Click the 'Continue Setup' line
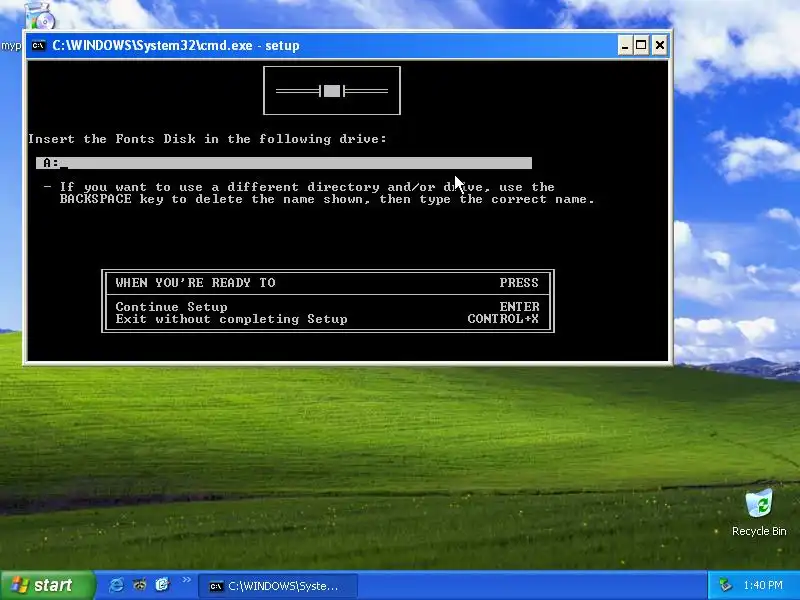 171,307
